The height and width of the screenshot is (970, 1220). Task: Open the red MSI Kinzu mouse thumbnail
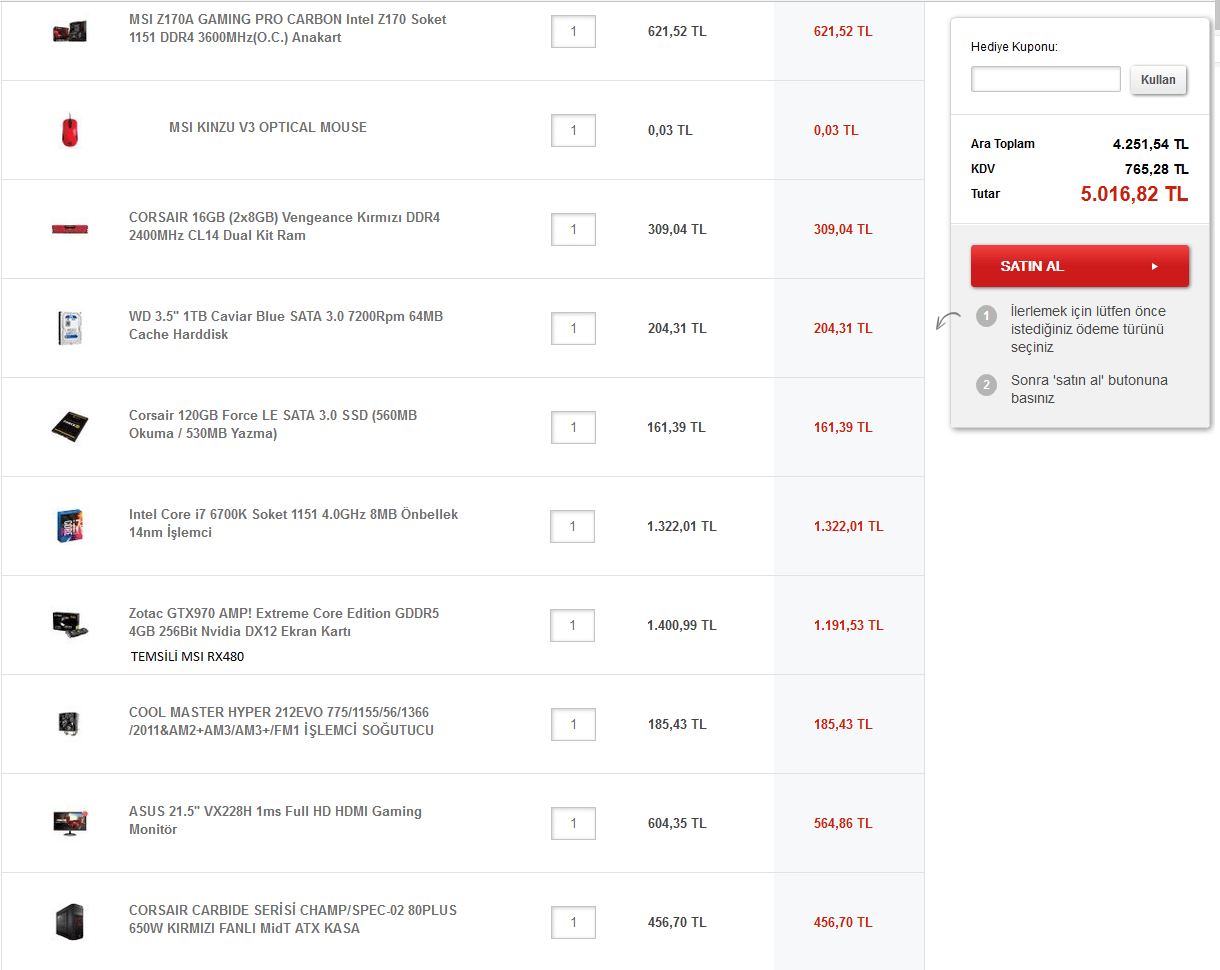click(x=70, y=130)
